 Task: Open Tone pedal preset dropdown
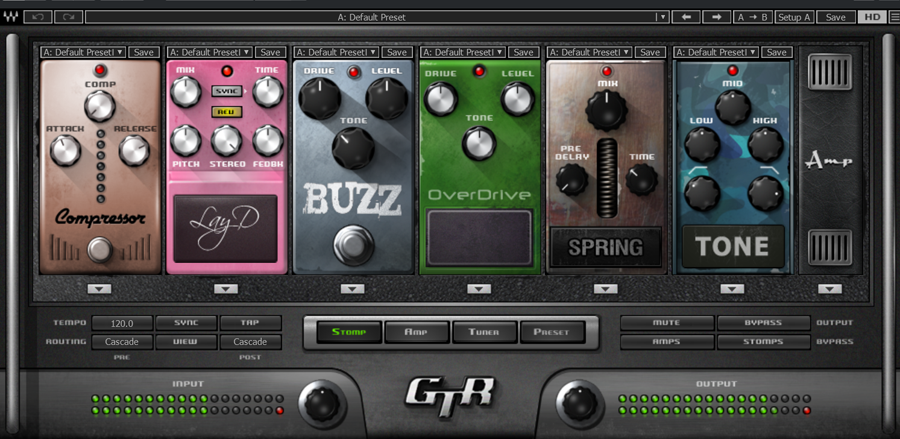click(716, 52)
